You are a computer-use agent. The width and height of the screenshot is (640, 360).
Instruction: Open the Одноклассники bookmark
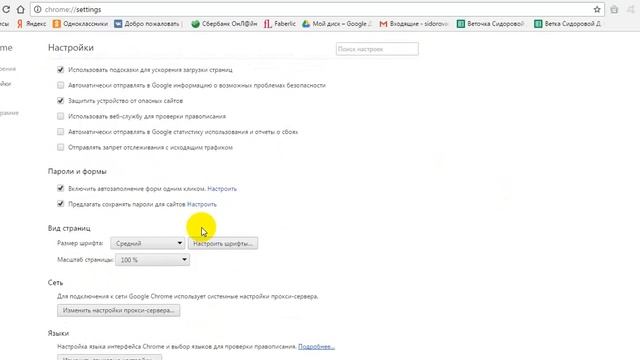(80, 24)
